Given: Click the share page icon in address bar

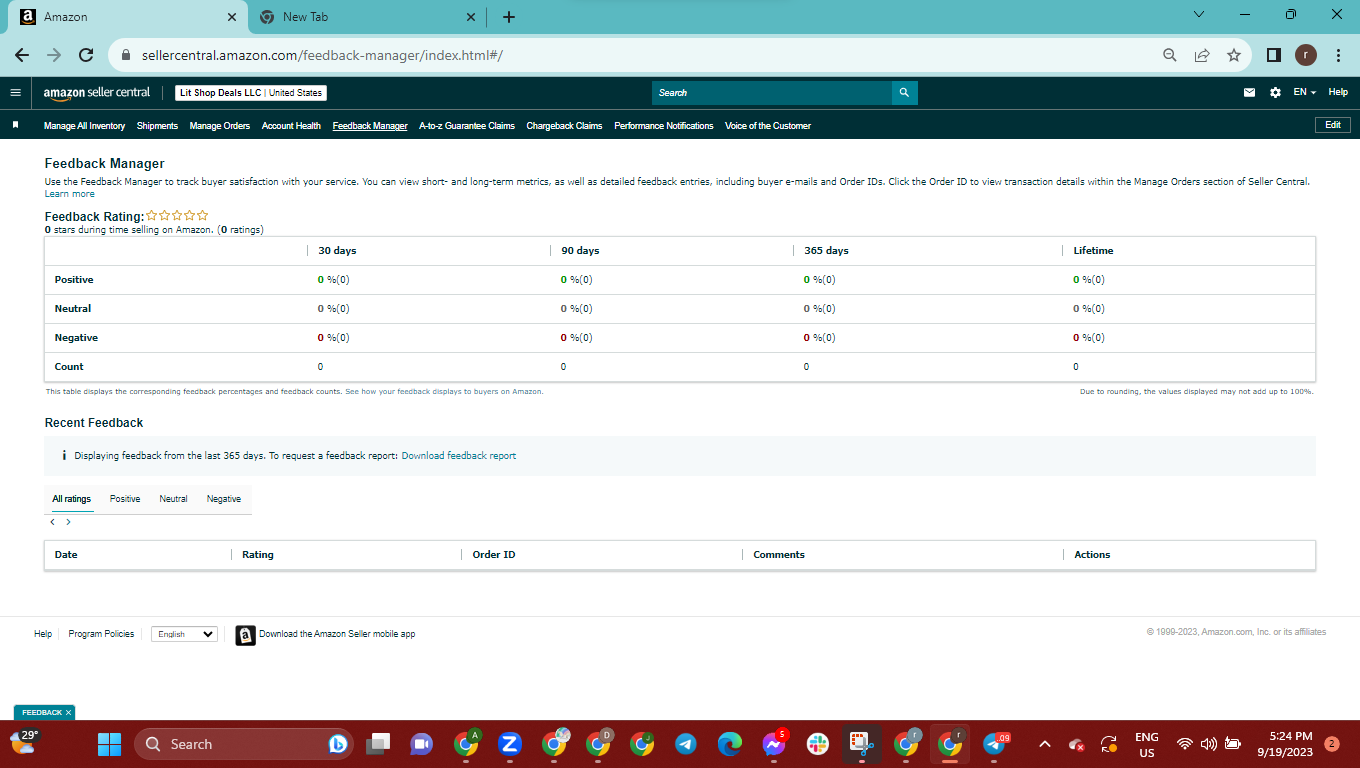Looking at the screenshot, I should click(x=1202, y=55).
